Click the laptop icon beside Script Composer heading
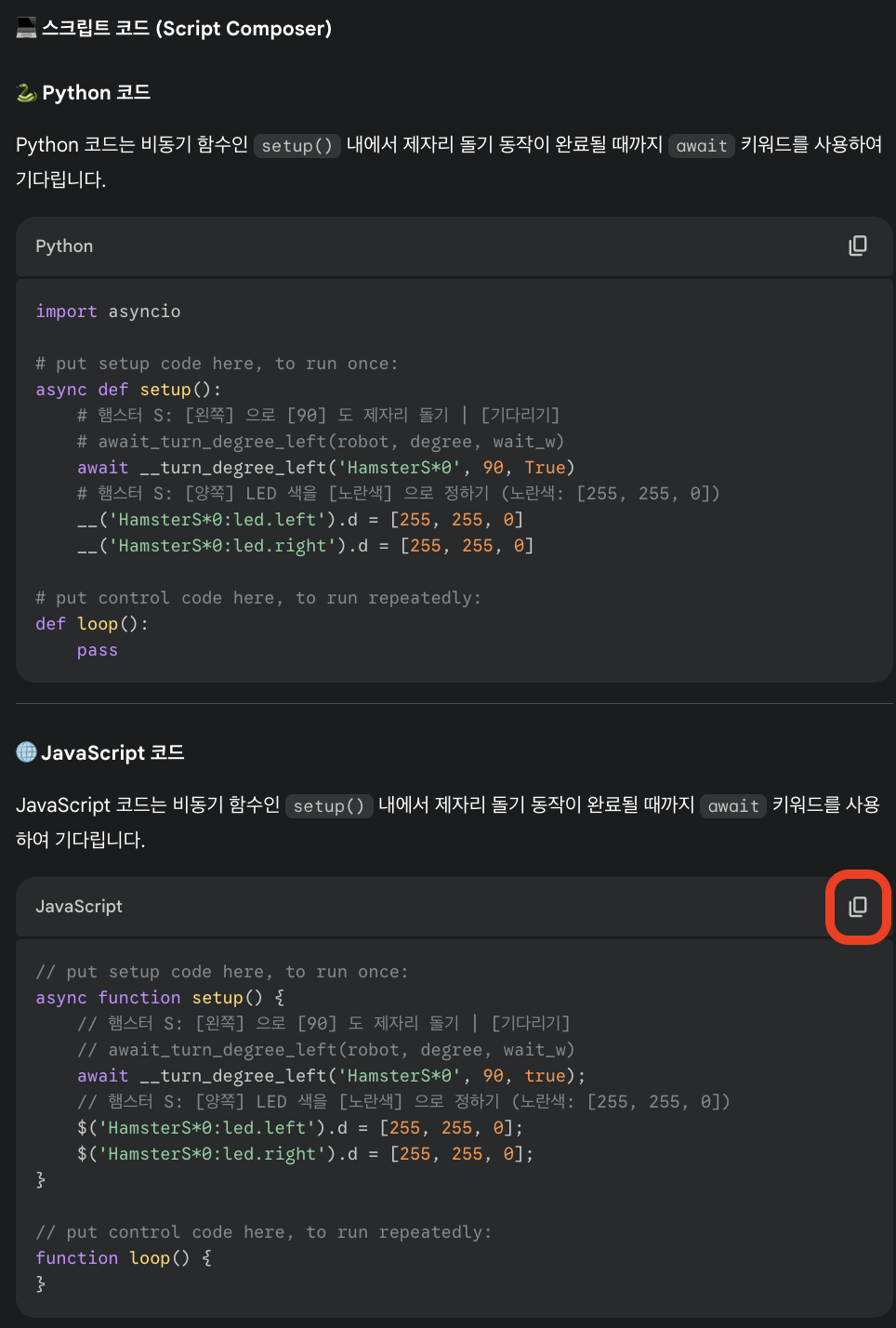This screenshot has height=1328, width=896. point(26,29)
